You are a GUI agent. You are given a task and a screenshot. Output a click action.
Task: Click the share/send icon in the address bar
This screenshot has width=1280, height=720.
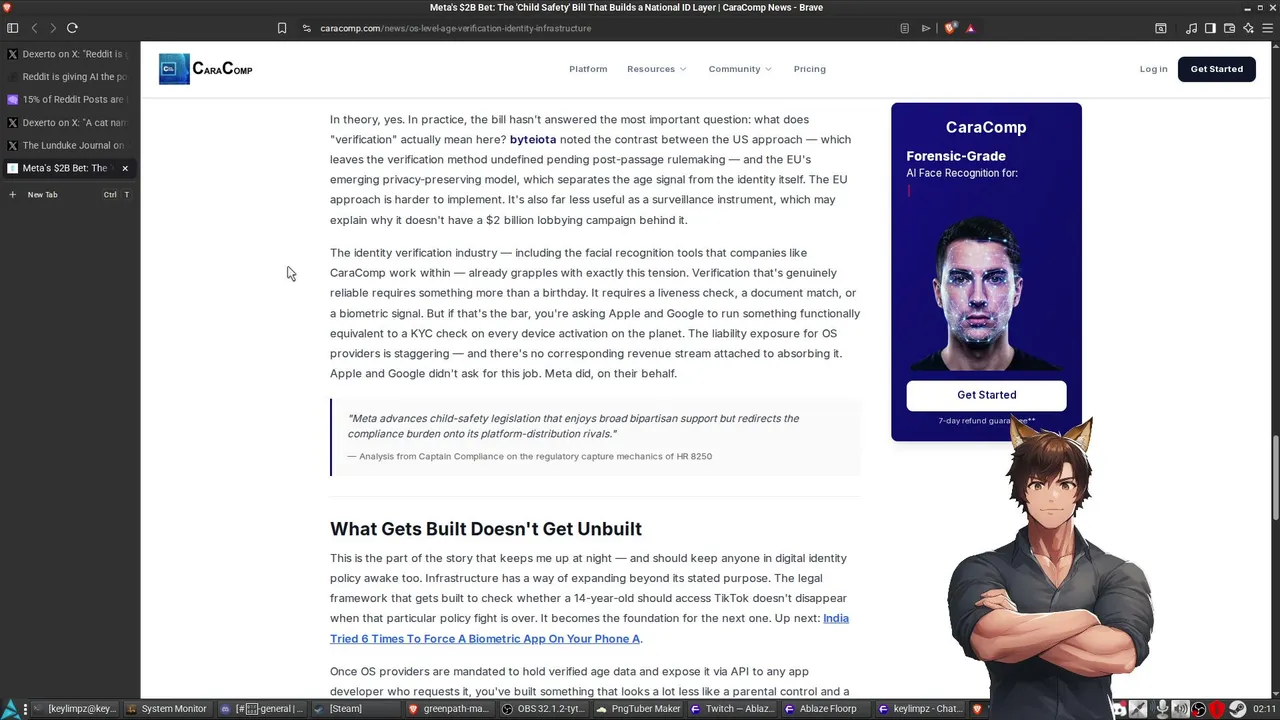click(926, 28)
